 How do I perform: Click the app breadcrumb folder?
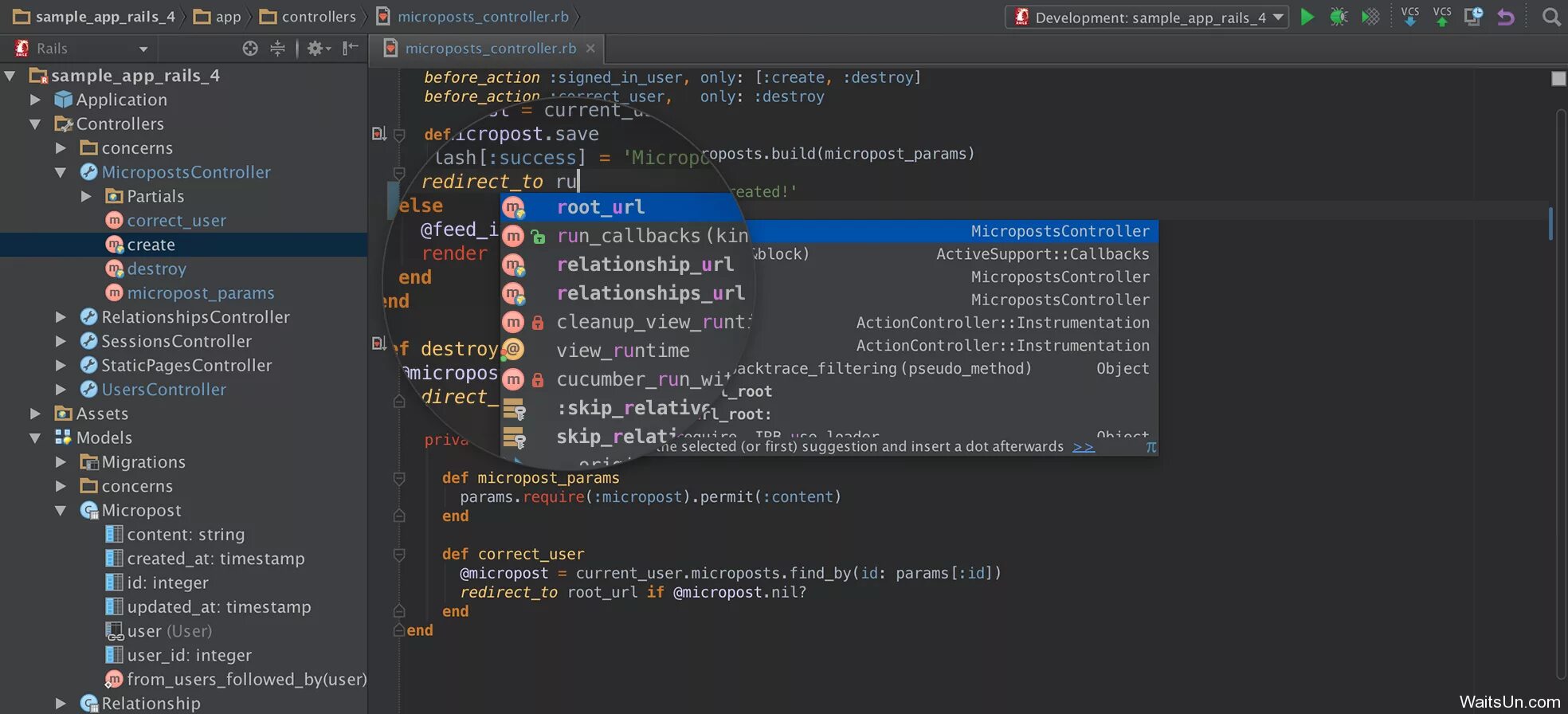point(218,17)
